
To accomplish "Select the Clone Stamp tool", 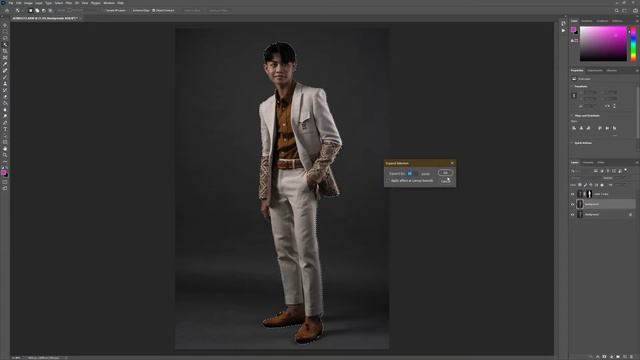I will pyautogui.click(x=5, y=84).
